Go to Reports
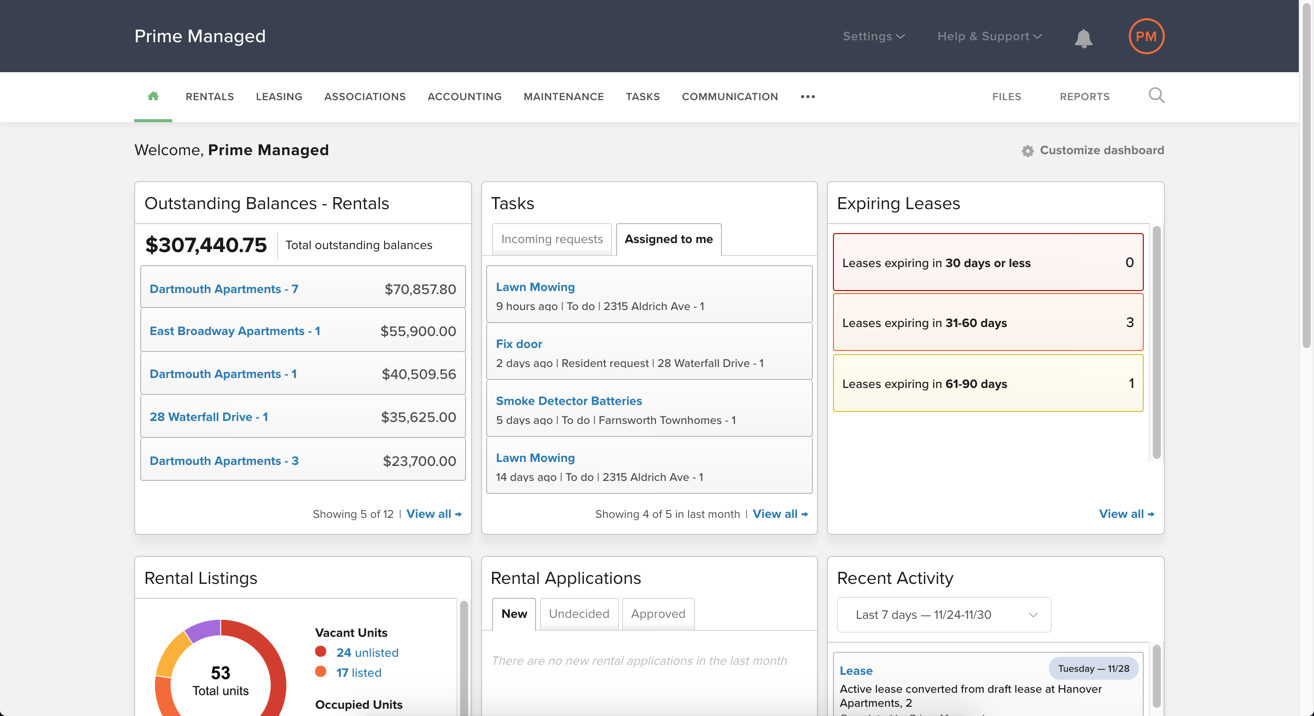The width and height of the screenshot is (1314, 716). (1085, 97)
